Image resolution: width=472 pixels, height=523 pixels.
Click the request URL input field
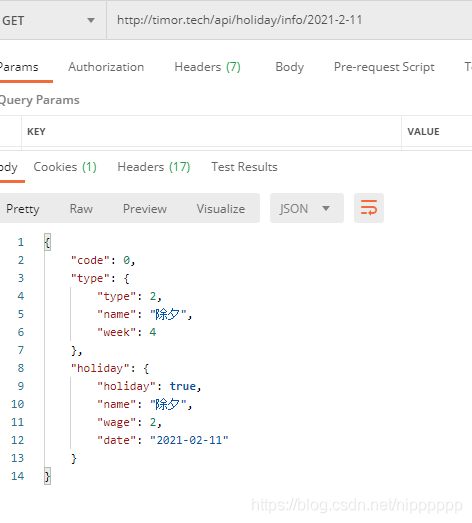(x=289, y=20)
